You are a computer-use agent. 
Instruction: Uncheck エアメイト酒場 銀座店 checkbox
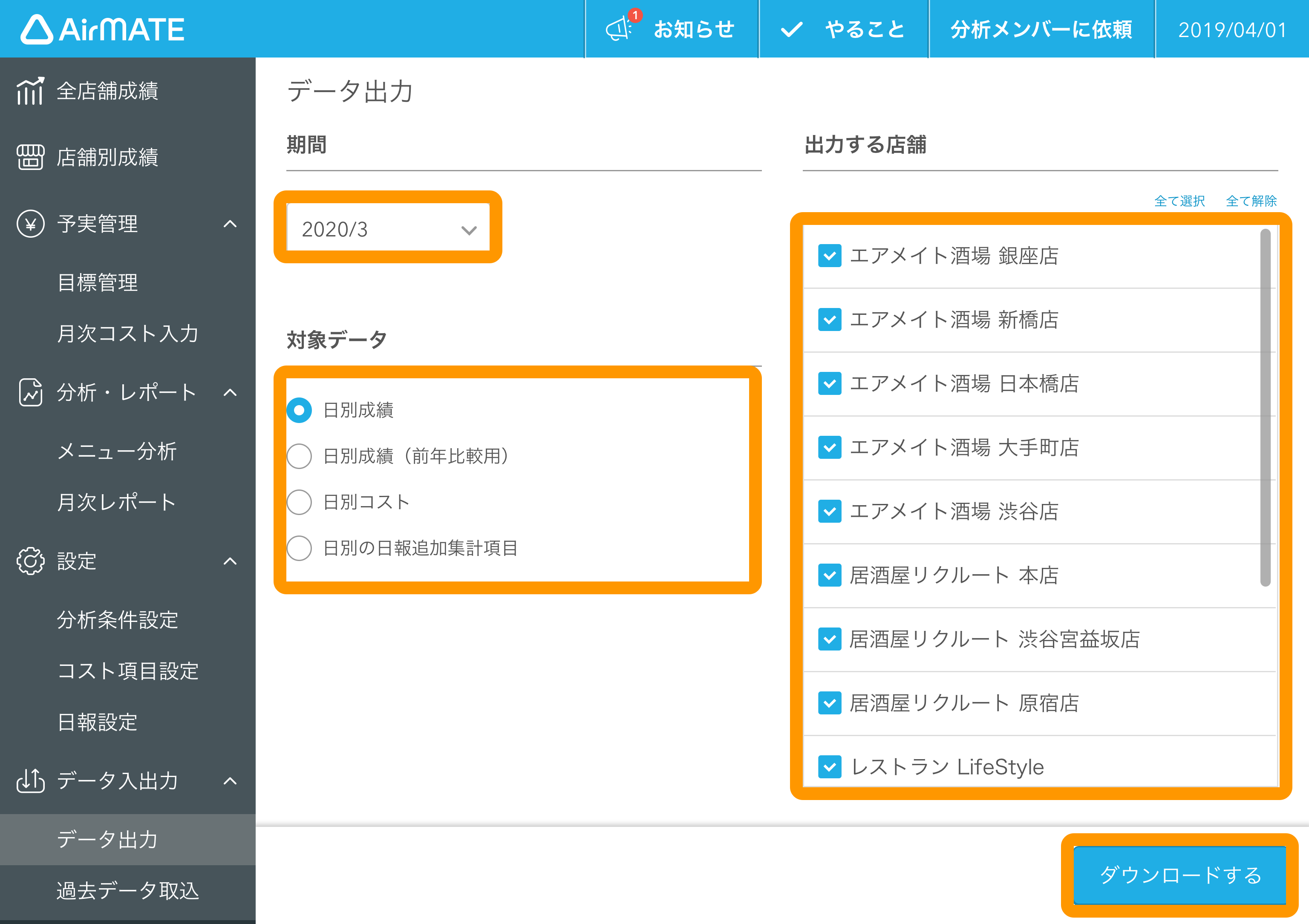pos(830,255)
